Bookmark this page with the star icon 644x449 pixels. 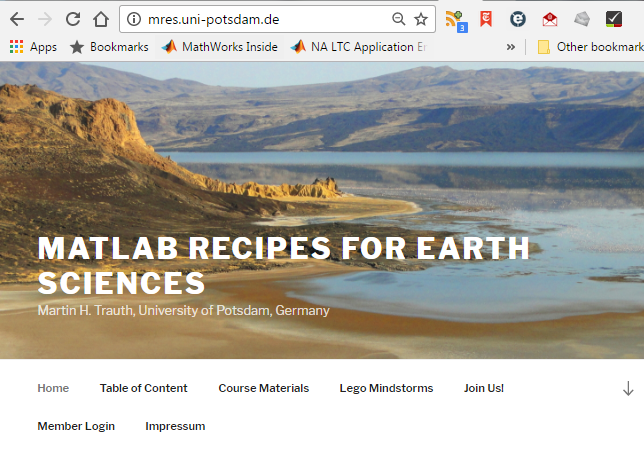click(x=421, y=19)
